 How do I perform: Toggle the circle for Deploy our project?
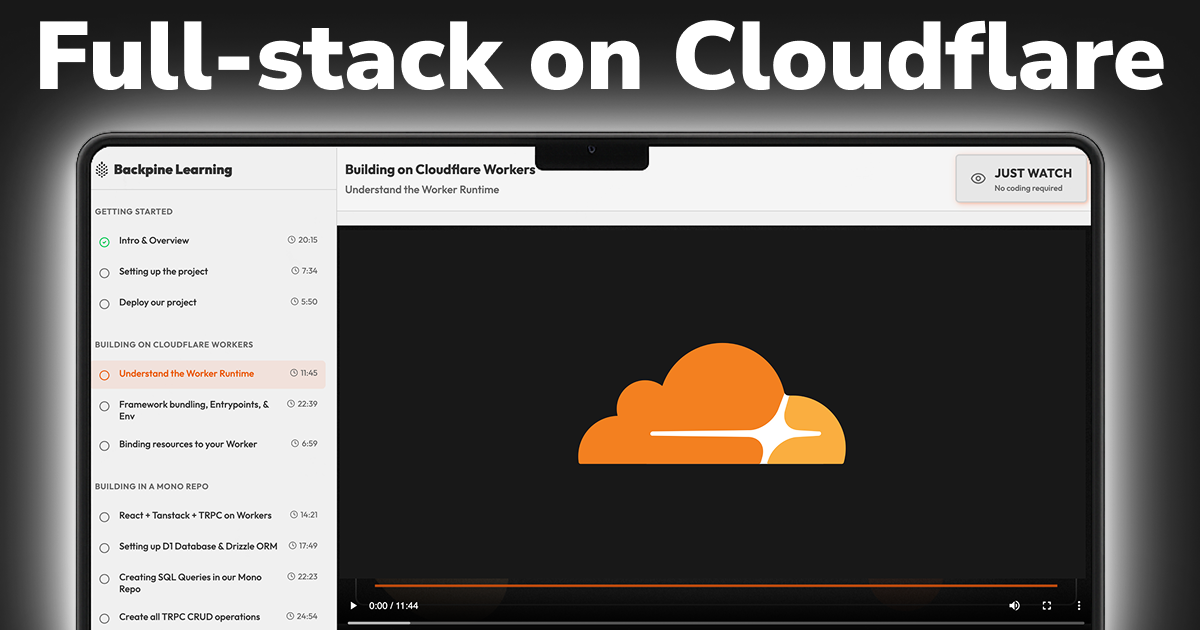click(x=104, y=304)
